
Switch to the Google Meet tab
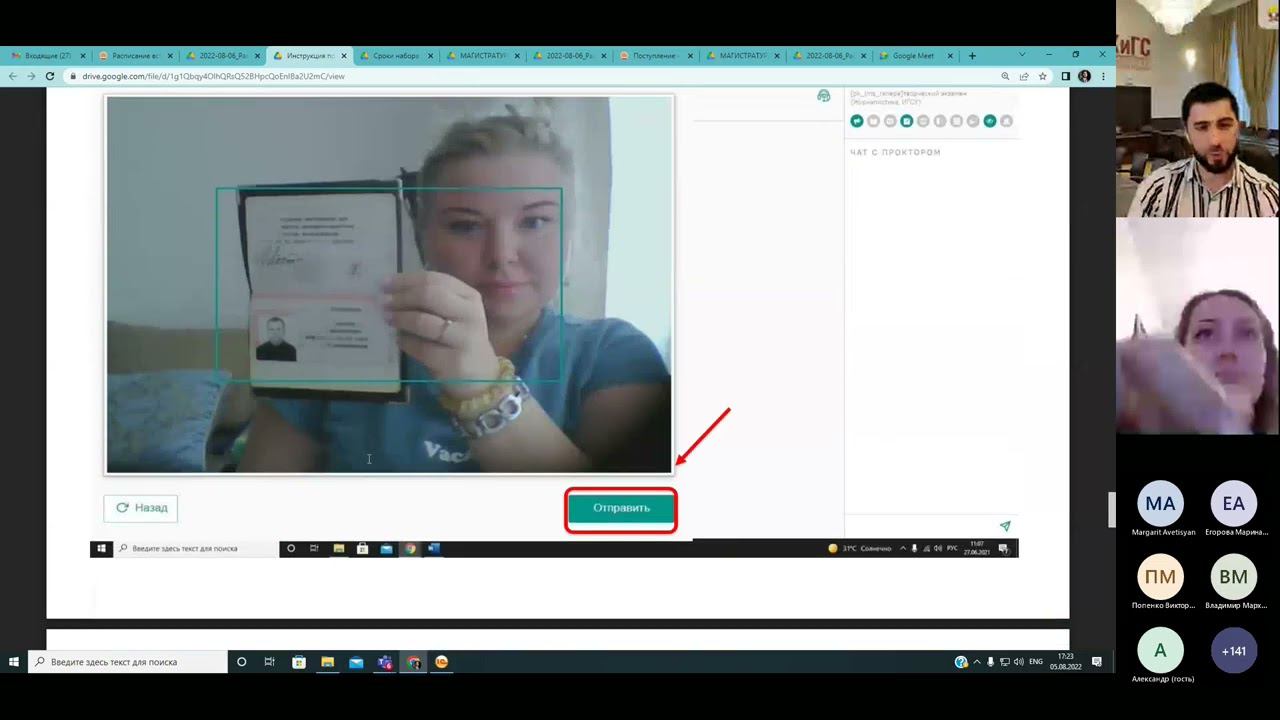(x=915, y=56)
